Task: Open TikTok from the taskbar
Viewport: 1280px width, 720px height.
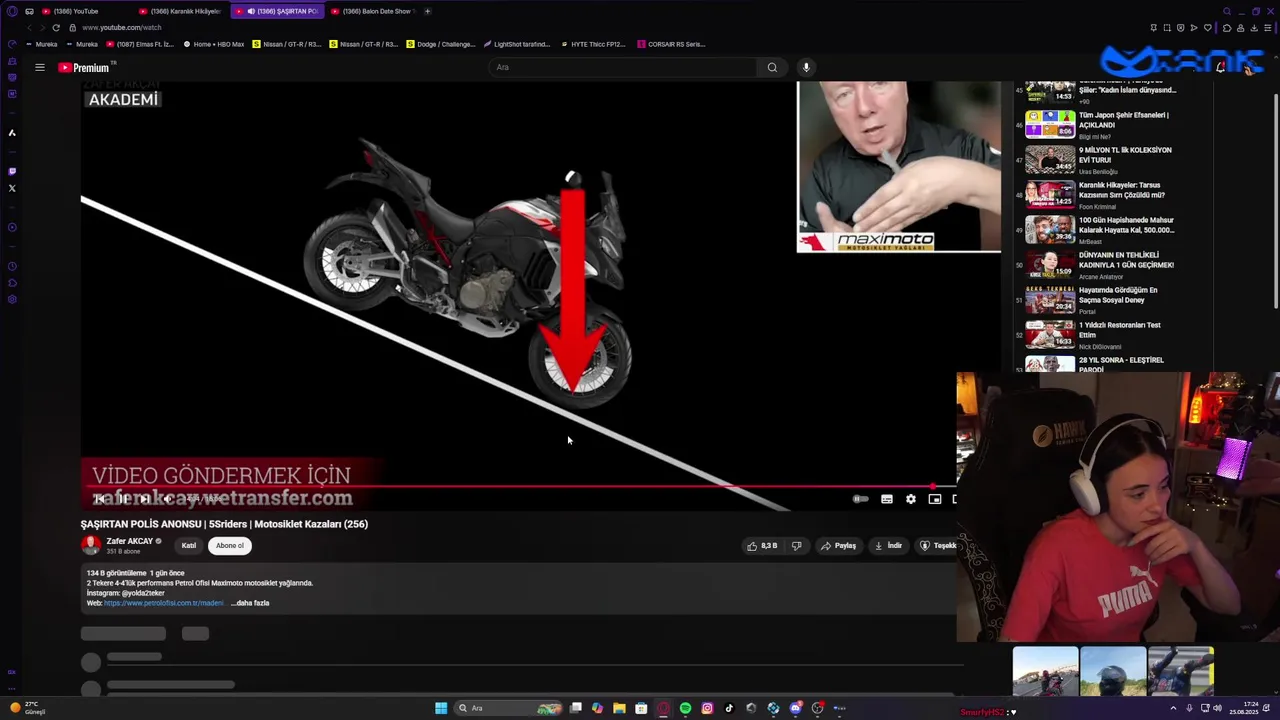Action: click(729, 708)
